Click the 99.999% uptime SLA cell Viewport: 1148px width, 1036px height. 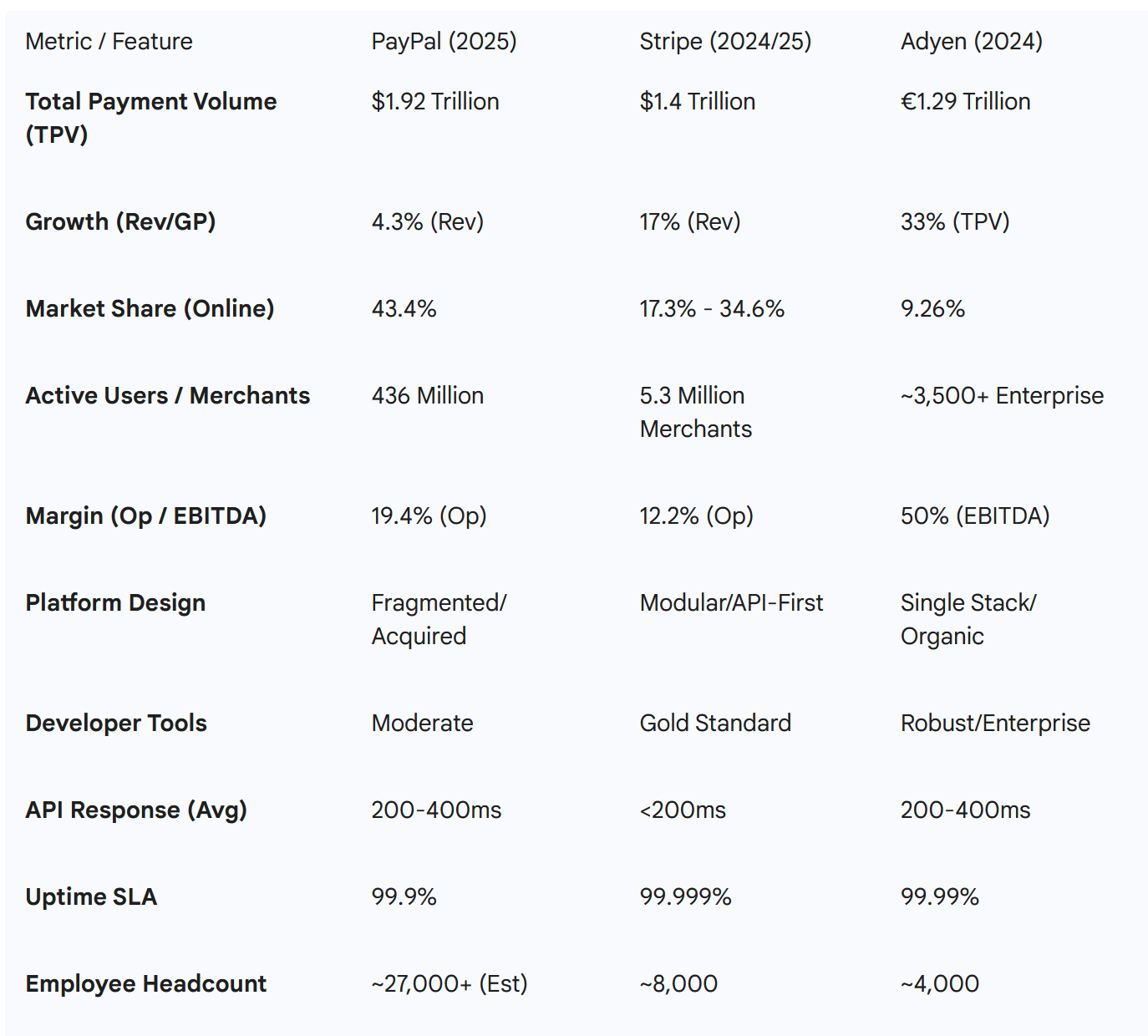click(685, 896)
